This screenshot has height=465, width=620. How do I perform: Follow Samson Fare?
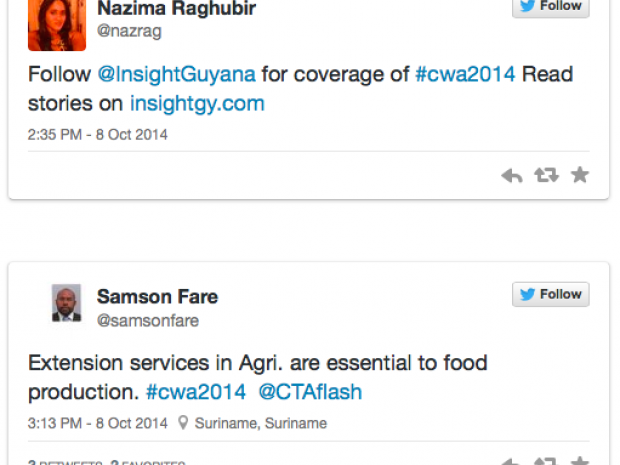click(x=550, y=294)
